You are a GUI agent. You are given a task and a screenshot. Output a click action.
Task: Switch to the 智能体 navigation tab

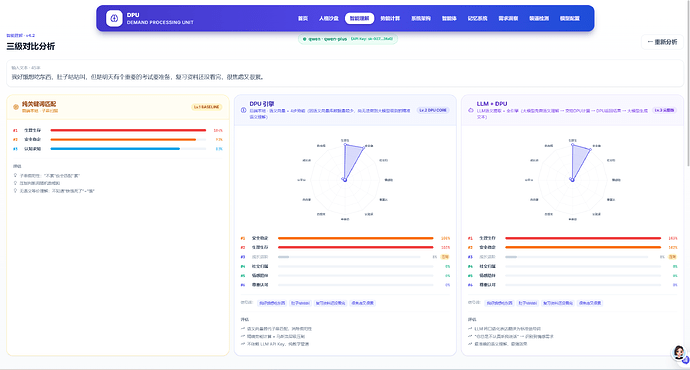pyautogui.click(x=449, y=18)
